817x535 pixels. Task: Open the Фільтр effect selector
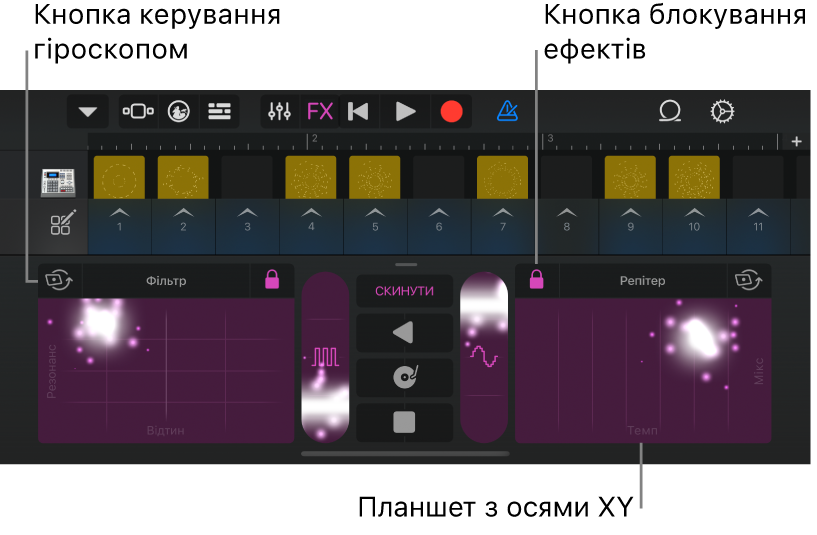[x=166, y=281]
